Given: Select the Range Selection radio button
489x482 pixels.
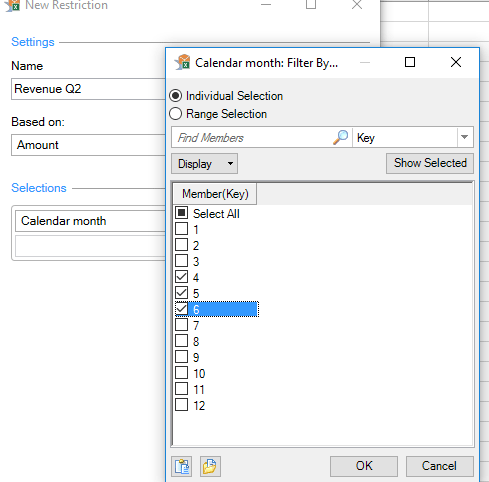Looking at the screenshot, I should click(x=176, y=114).
